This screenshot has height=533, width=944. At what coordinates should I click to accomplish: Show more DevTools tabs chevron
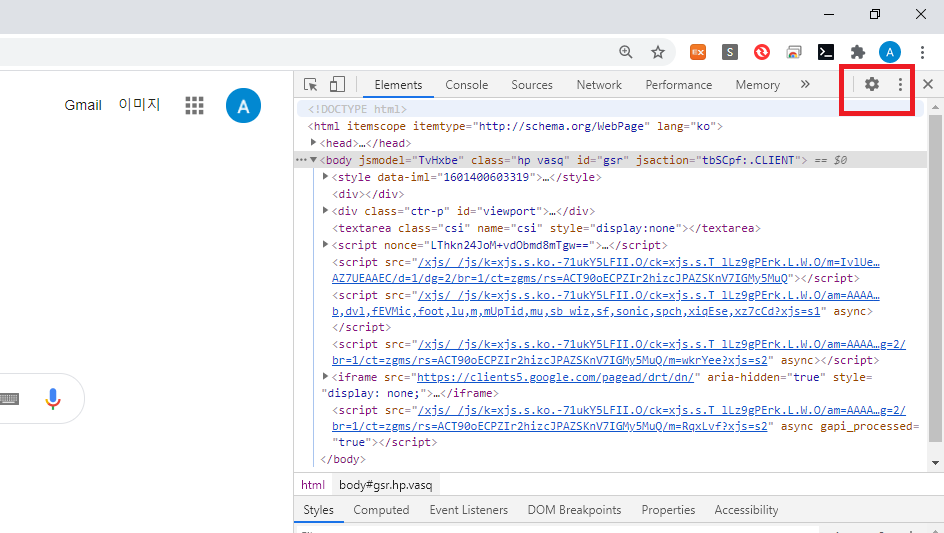805,84
